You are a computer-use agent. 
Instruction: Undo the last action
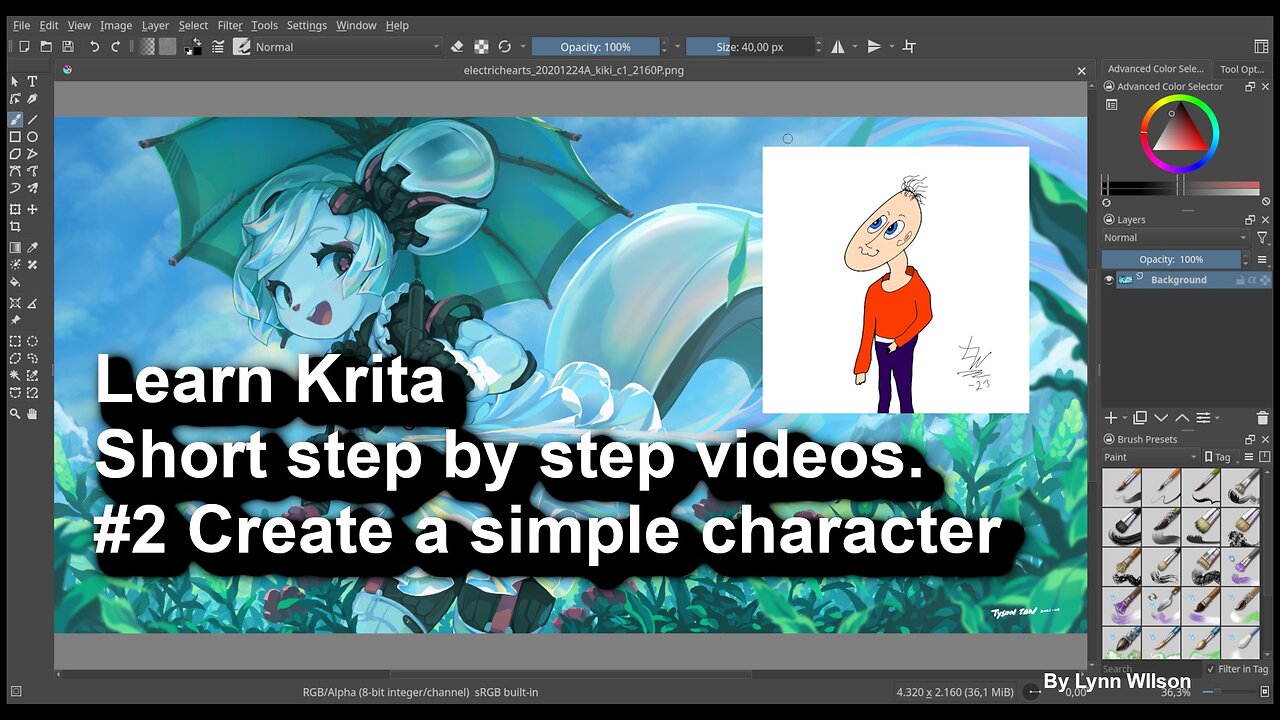click(94, 46)
